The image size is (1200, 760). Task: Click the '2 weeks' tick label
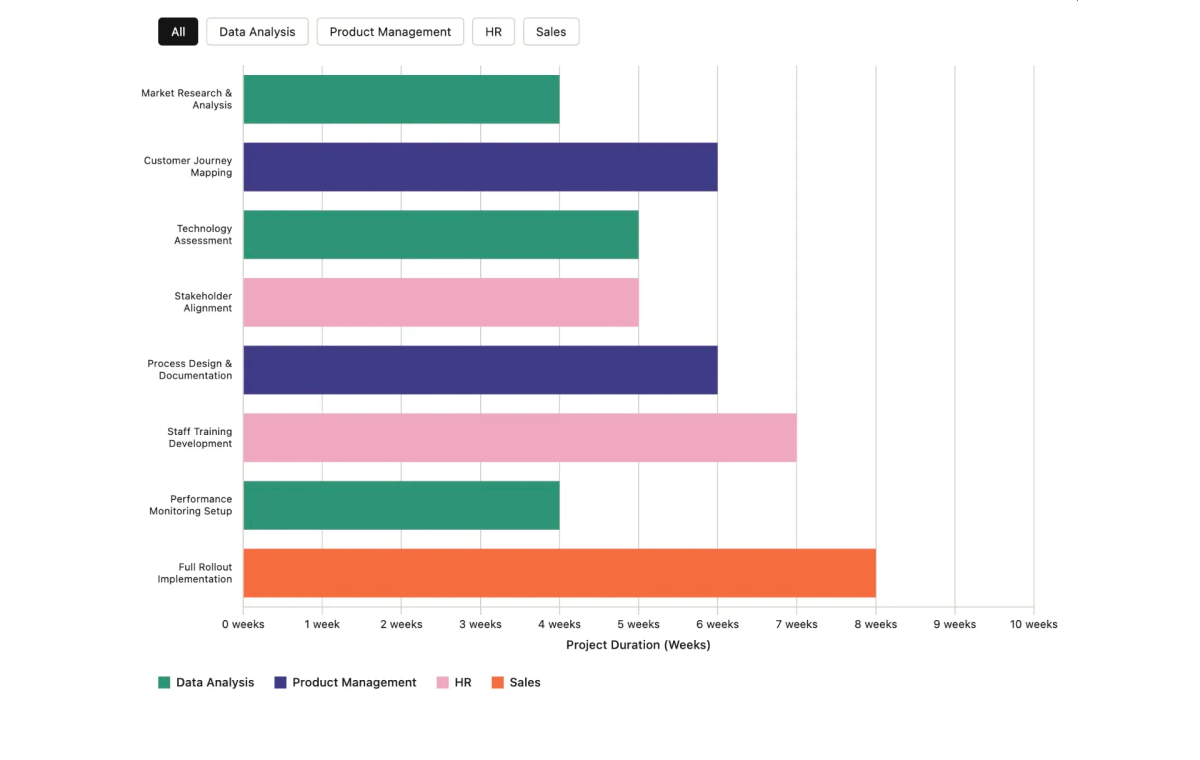401,624
